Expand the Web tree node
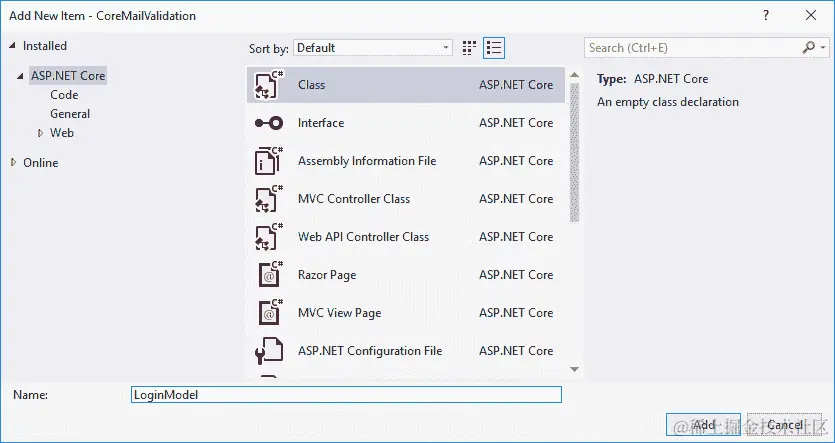The width and height of the screenshot is (835, 443). tap(40, 133)
